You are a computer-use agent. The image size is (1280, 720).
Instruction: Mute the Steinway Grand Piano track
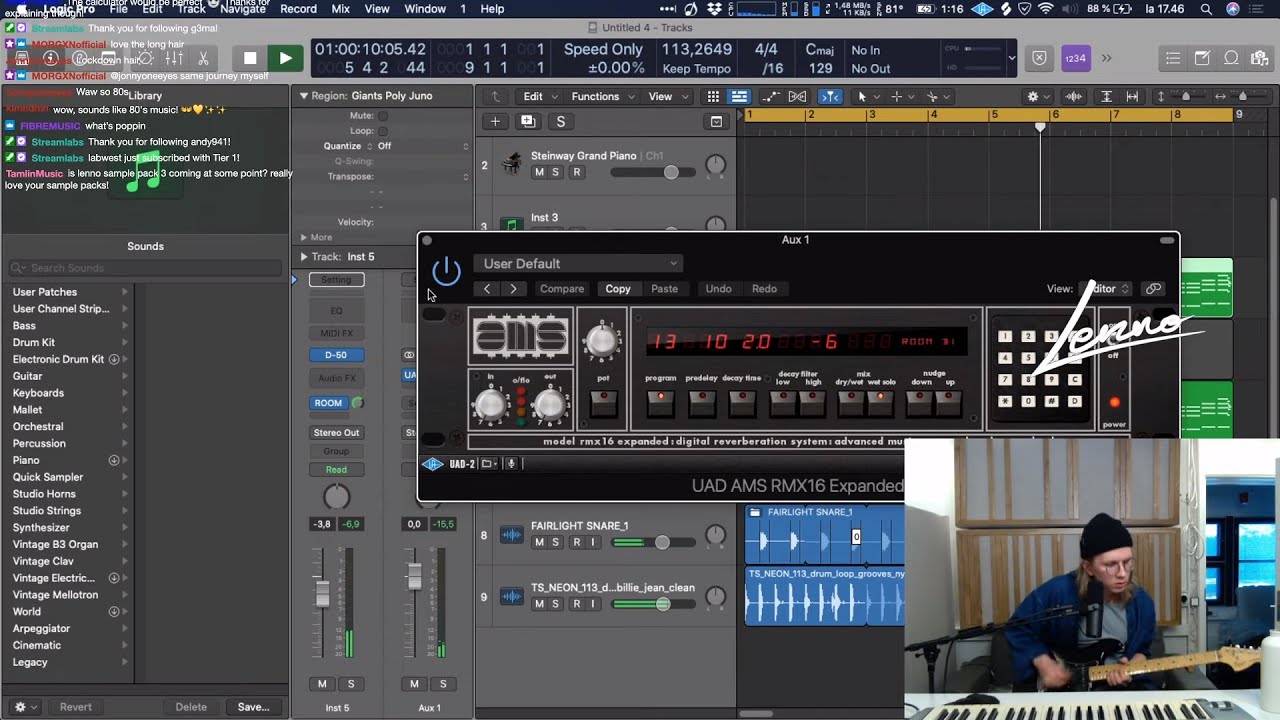click(539, 173)
